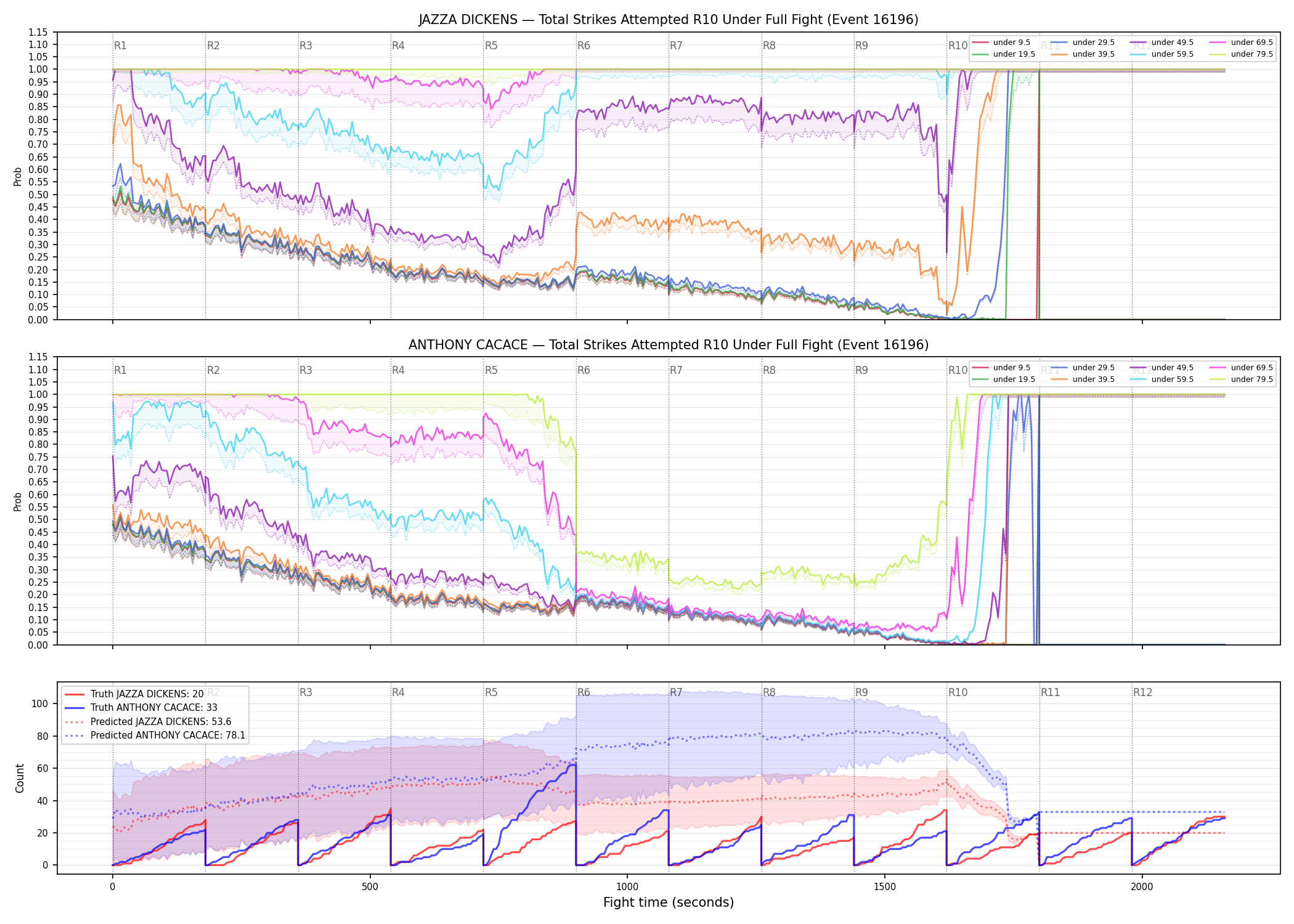Image resolution: width=1294 pixels, height=924 pixels.
Task: Click R3 marker in Anthony Cacace chart
Action: (306, 370)
